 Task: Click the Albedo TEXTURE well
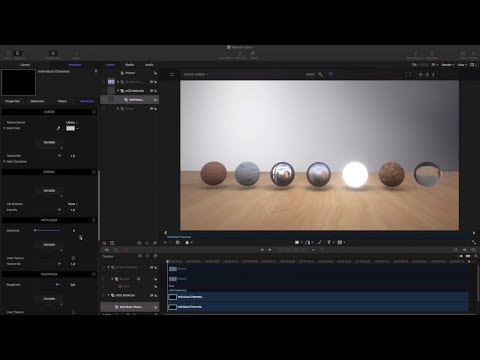(x=49, y=143)
